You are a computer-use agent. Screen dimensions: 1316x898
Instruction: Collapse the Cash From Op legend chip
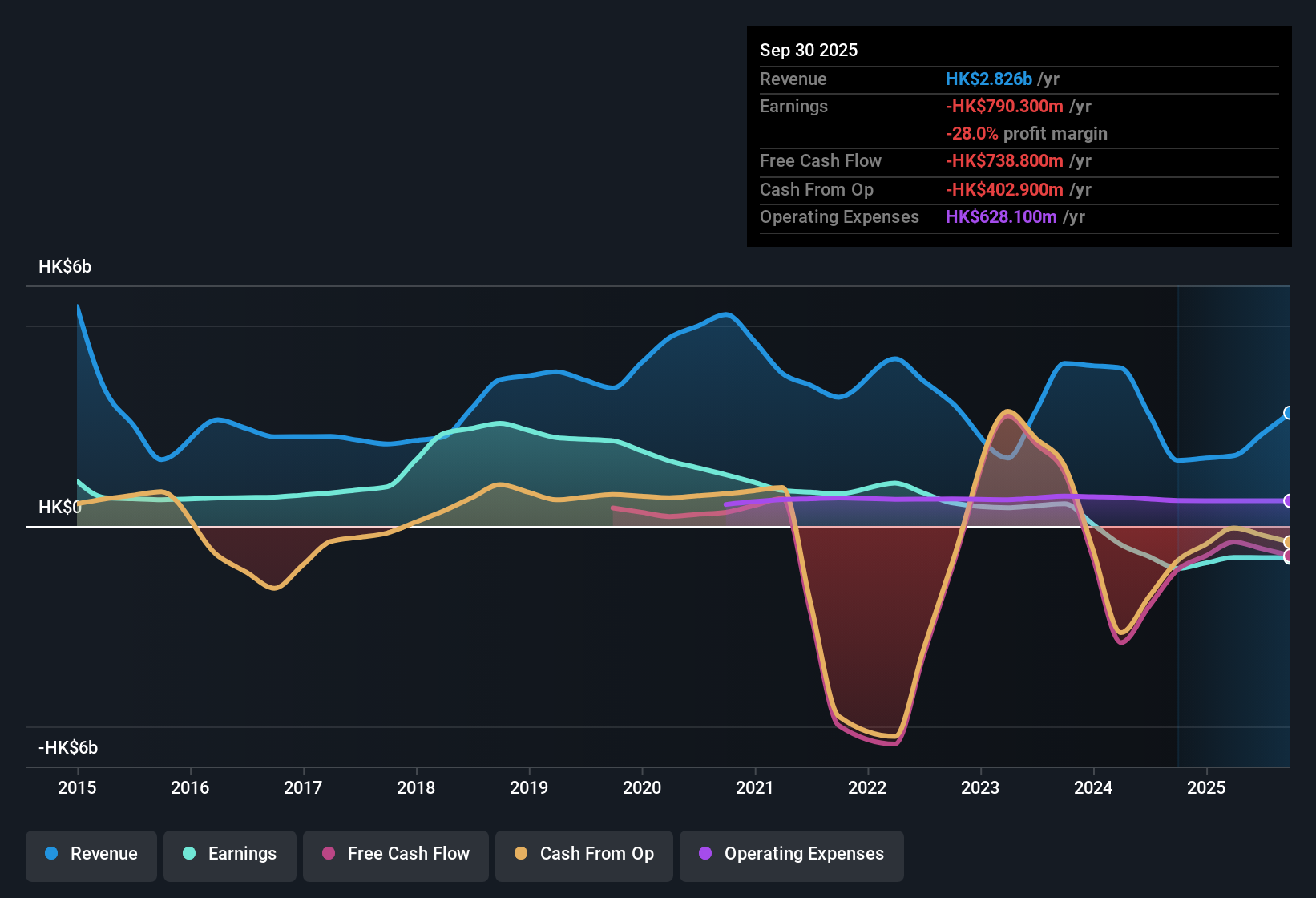583,856
